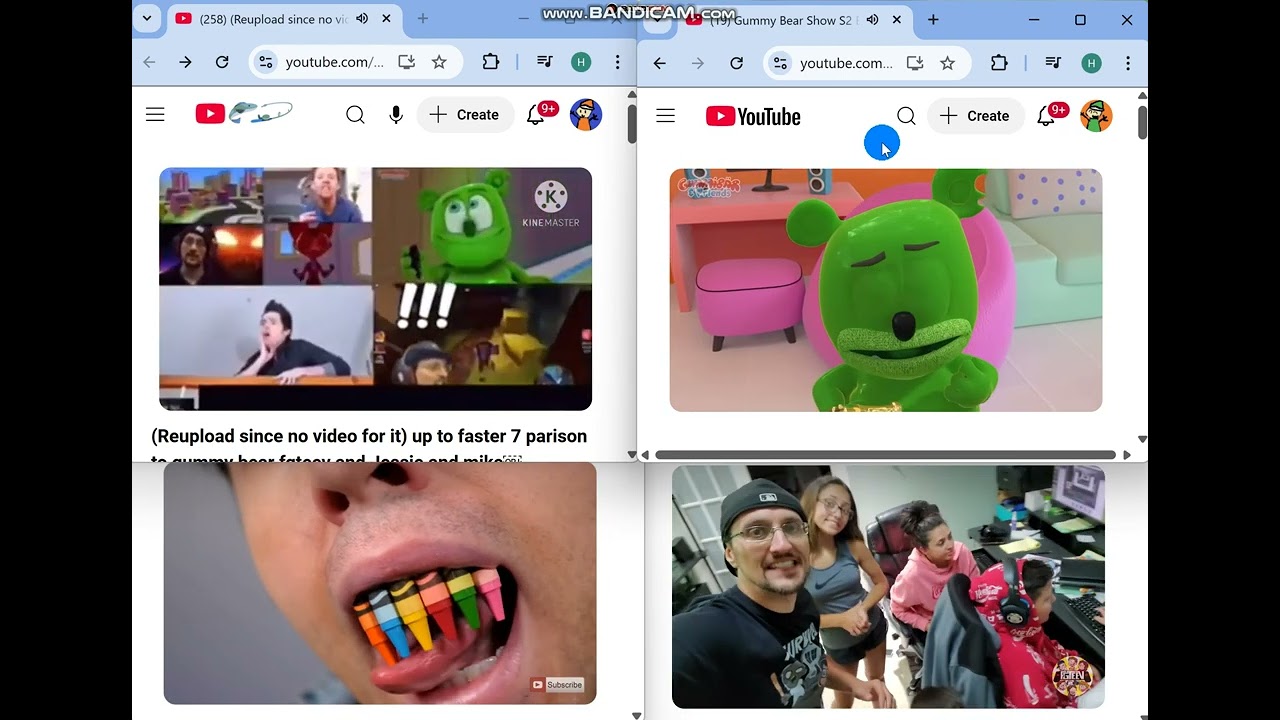The width and height of the screenshot is (1280, 720).
Task: Click install app icon in left address bar
Action: point(406,62)
